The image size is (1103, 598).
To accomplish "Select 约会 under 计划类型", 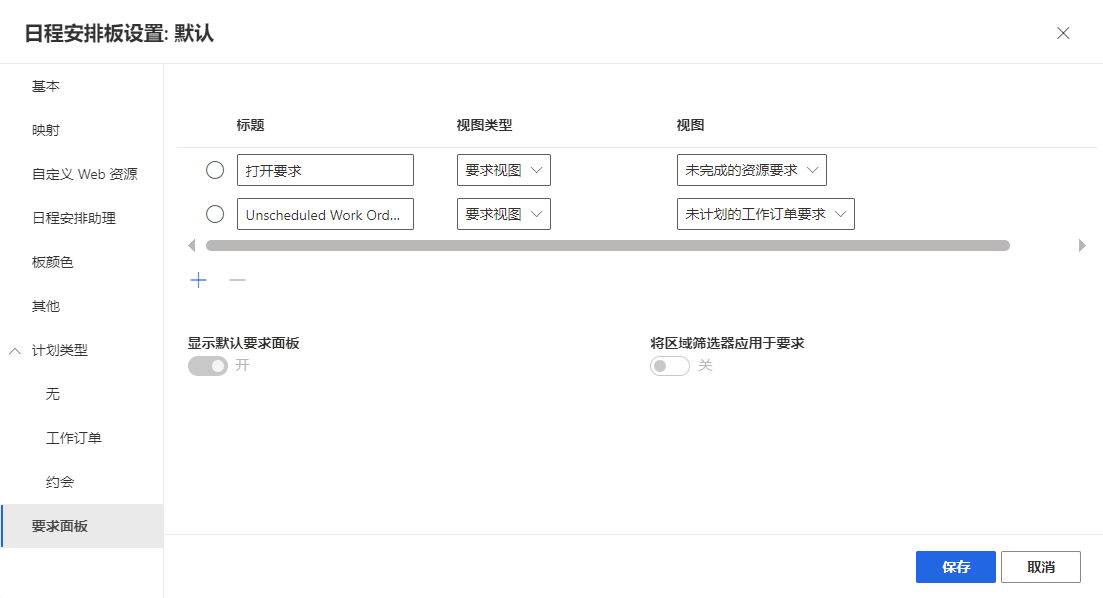I will pos(82,482).
